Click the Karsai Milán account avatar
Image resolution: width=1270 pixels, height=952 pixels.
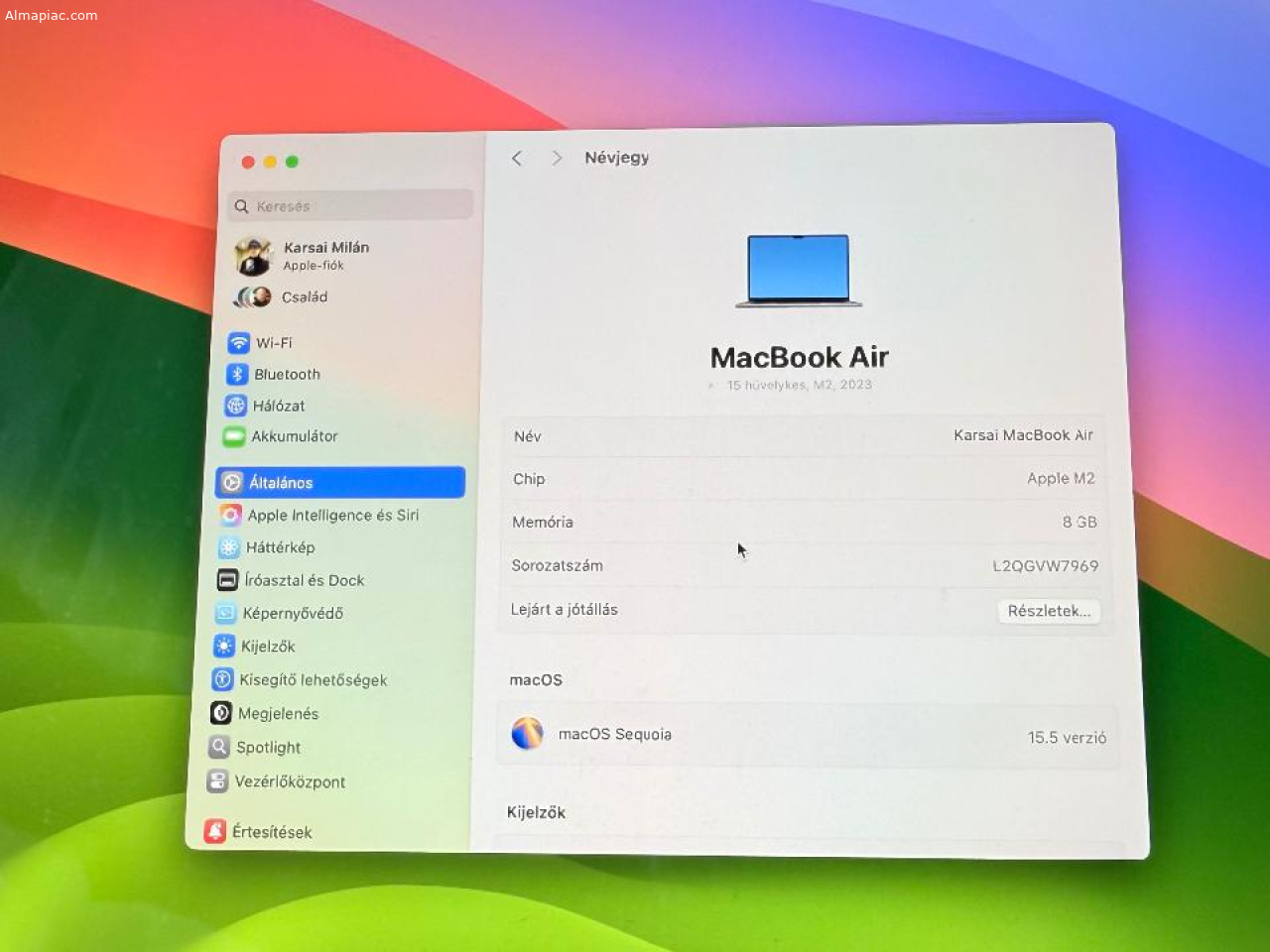tap(254, 257)
